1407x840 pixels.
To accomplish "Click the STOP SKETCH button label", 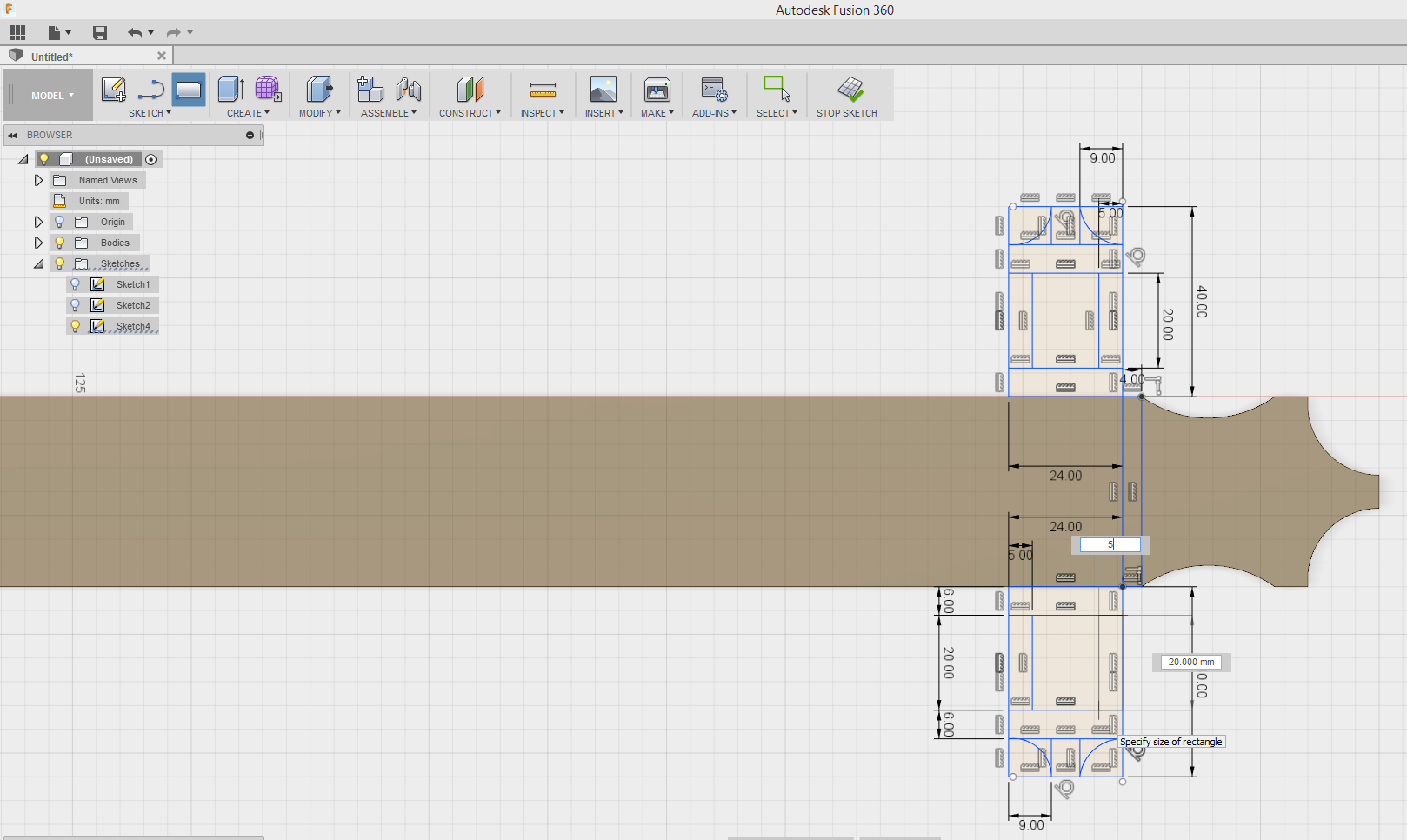I will tap(846, 113).
